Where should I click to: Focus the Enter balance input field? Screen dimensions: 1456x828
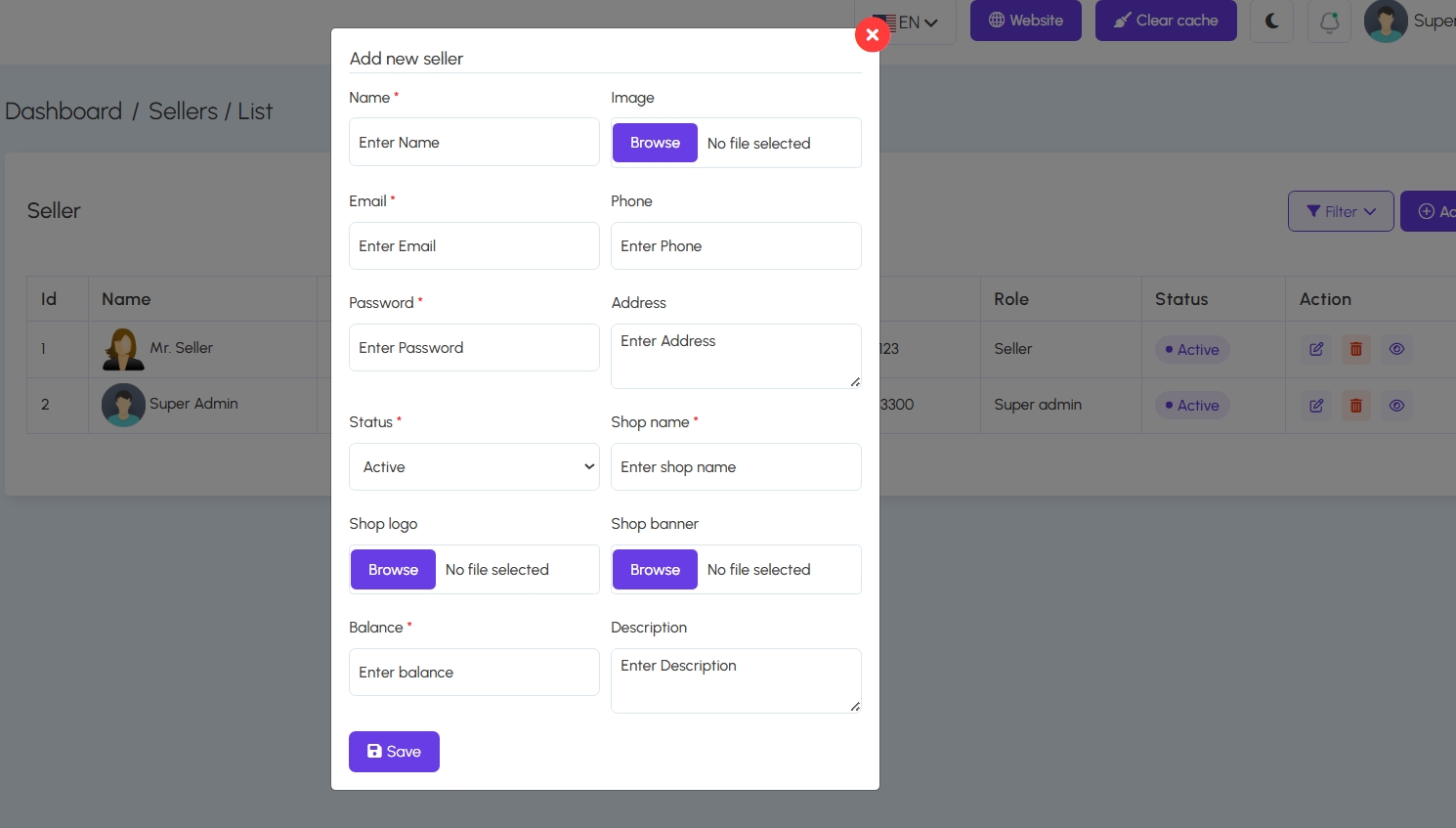(474, 673)
